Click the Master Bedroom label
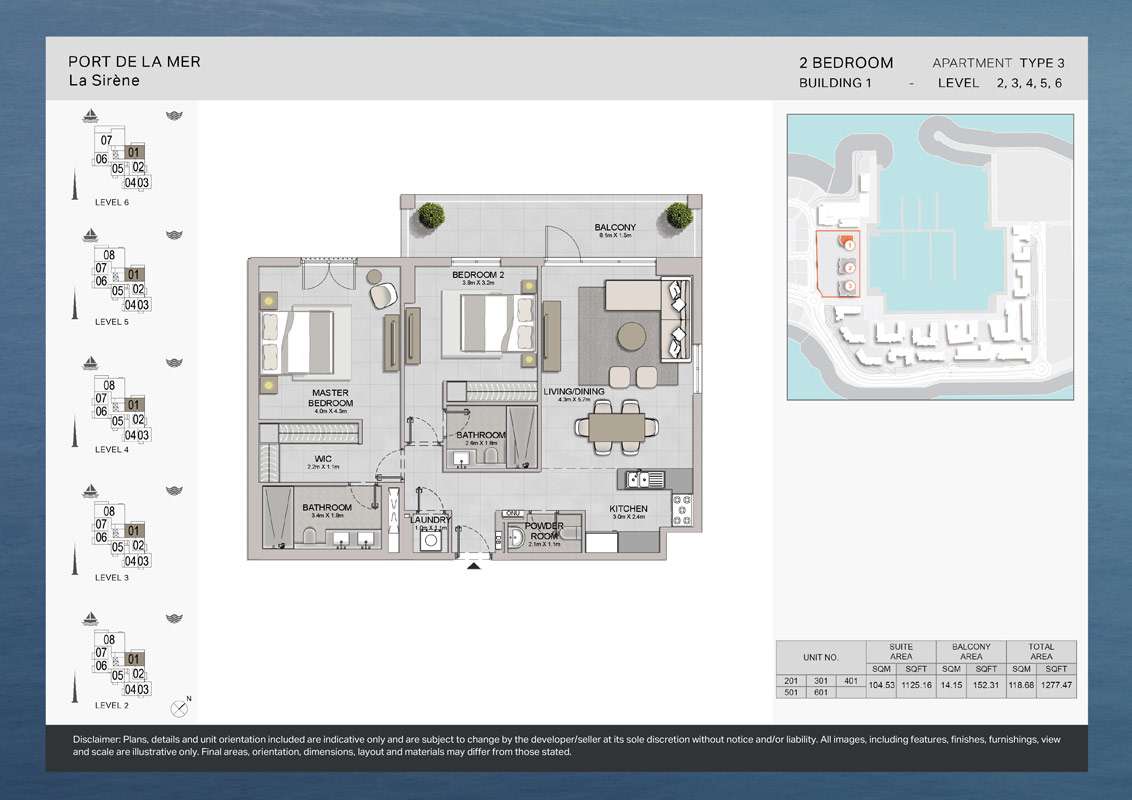The image size is (1132, 800). point(329,398)
